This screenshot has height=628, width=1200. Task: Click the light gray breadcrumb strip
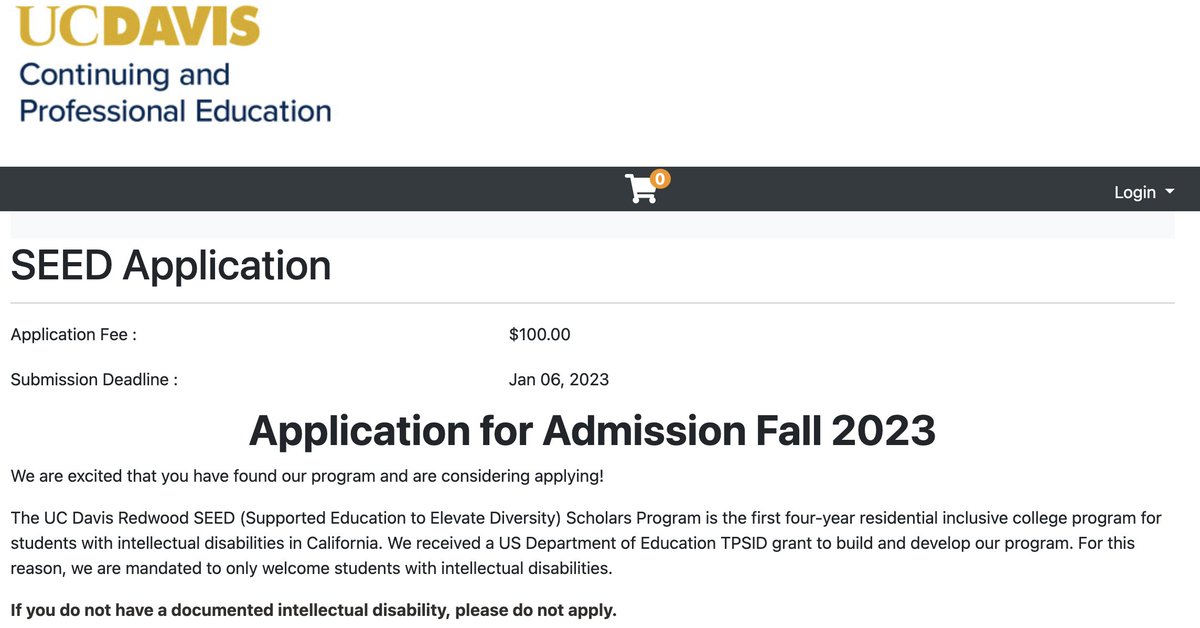592,225
